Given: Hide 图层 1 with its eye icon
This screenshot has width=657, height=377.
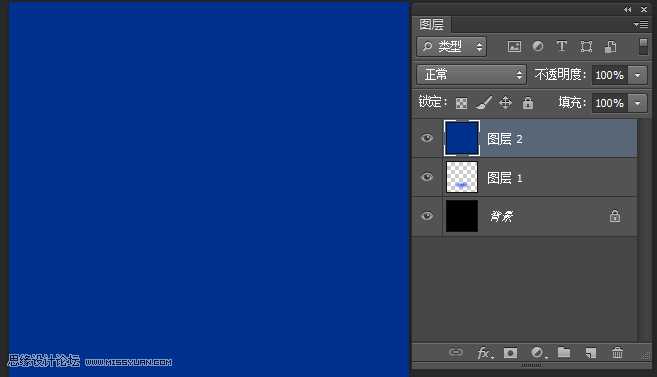Looking at the screenshot, I should (x=427, y=177).
